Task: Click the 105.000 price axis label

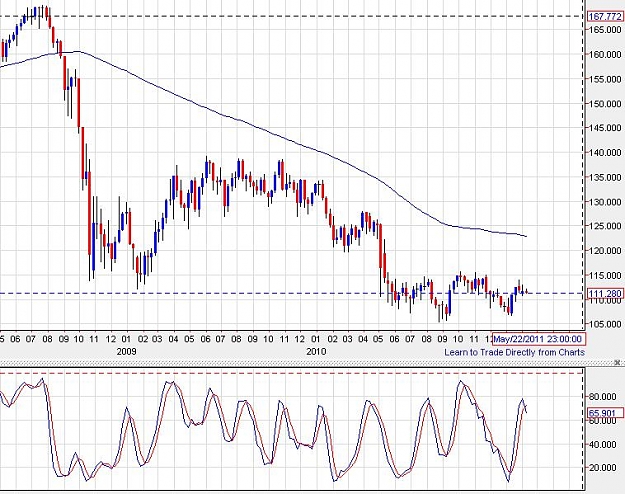Action: point(605,324)
